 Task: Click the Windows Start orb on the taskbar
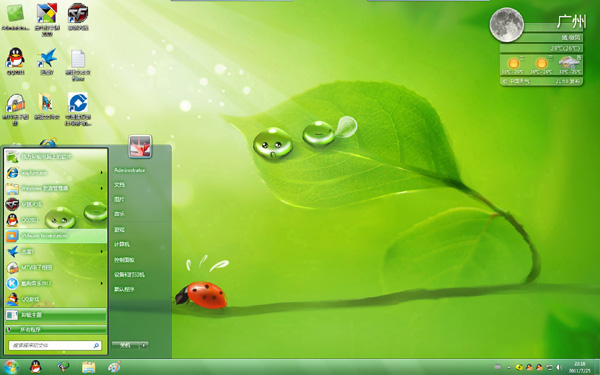[x=10, y=367]
